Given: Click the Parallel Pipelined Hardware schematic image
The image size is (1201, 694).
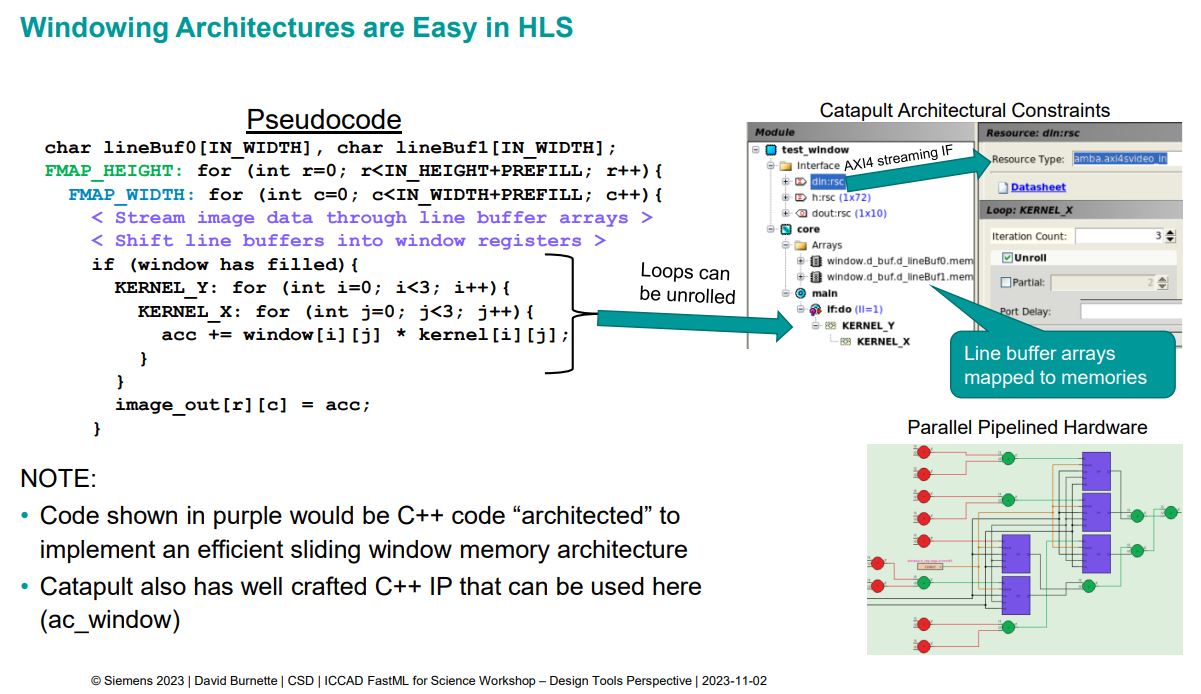Looking at the screenshot, I should 1024,548.
